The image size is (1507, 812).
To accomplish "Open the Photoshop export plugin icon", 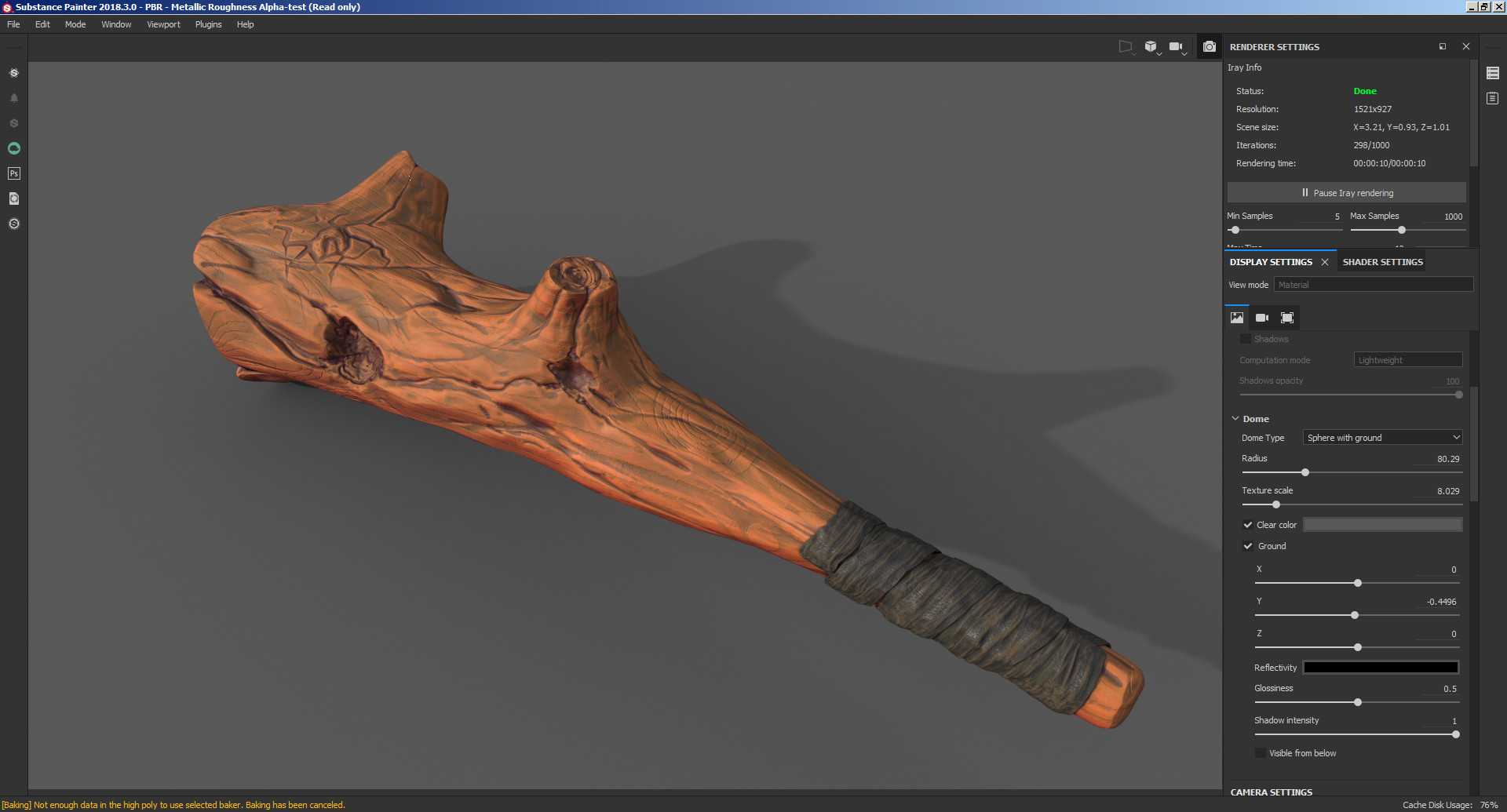I will point(13,173).
